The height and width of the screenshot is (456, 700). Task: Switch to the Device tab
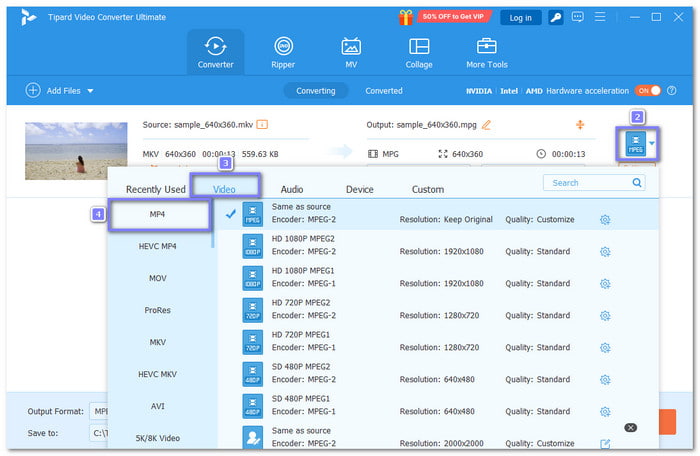360,189
